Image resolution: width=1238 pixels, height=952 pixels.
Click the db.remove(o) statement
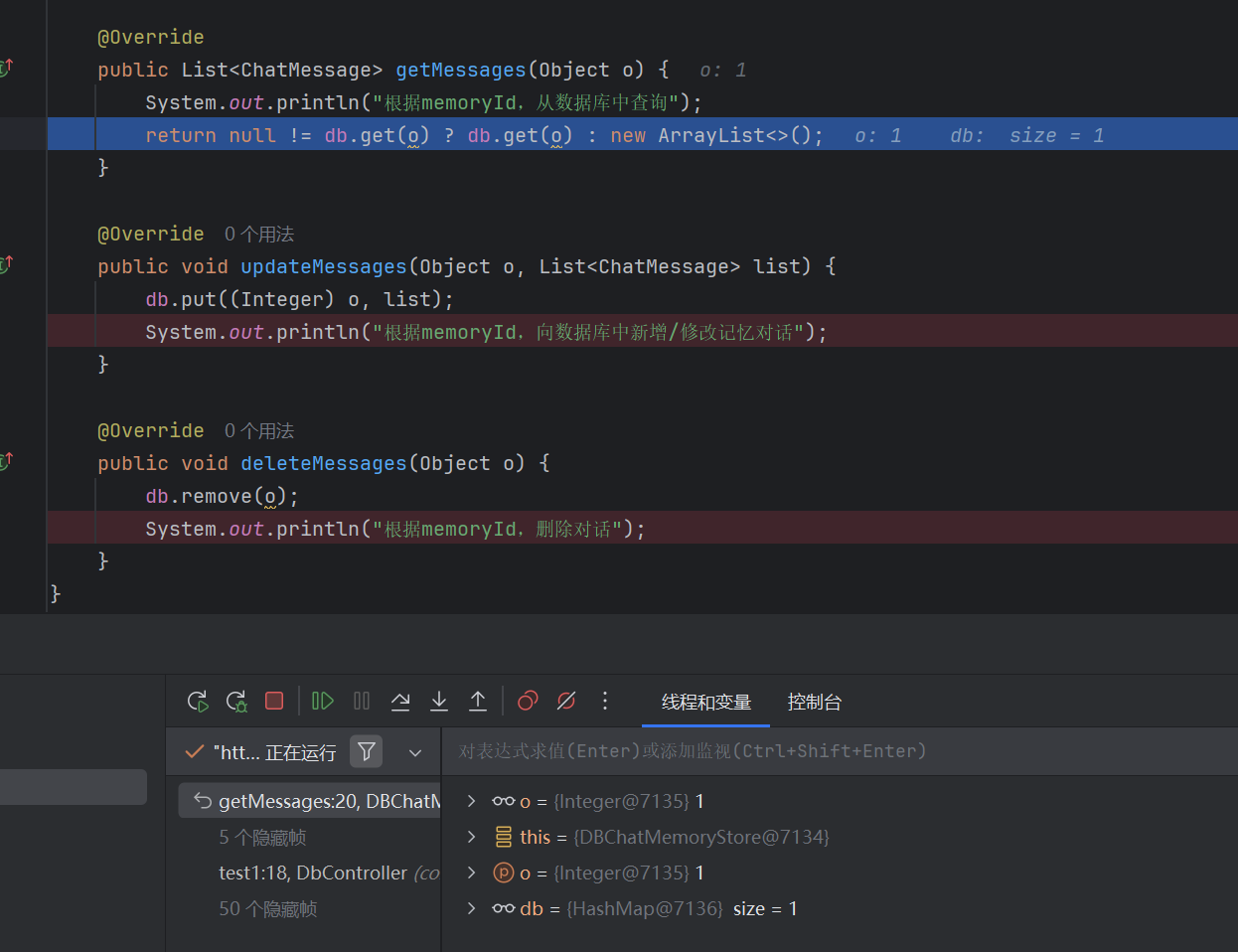pyautogui.click(x=222, y=496)
